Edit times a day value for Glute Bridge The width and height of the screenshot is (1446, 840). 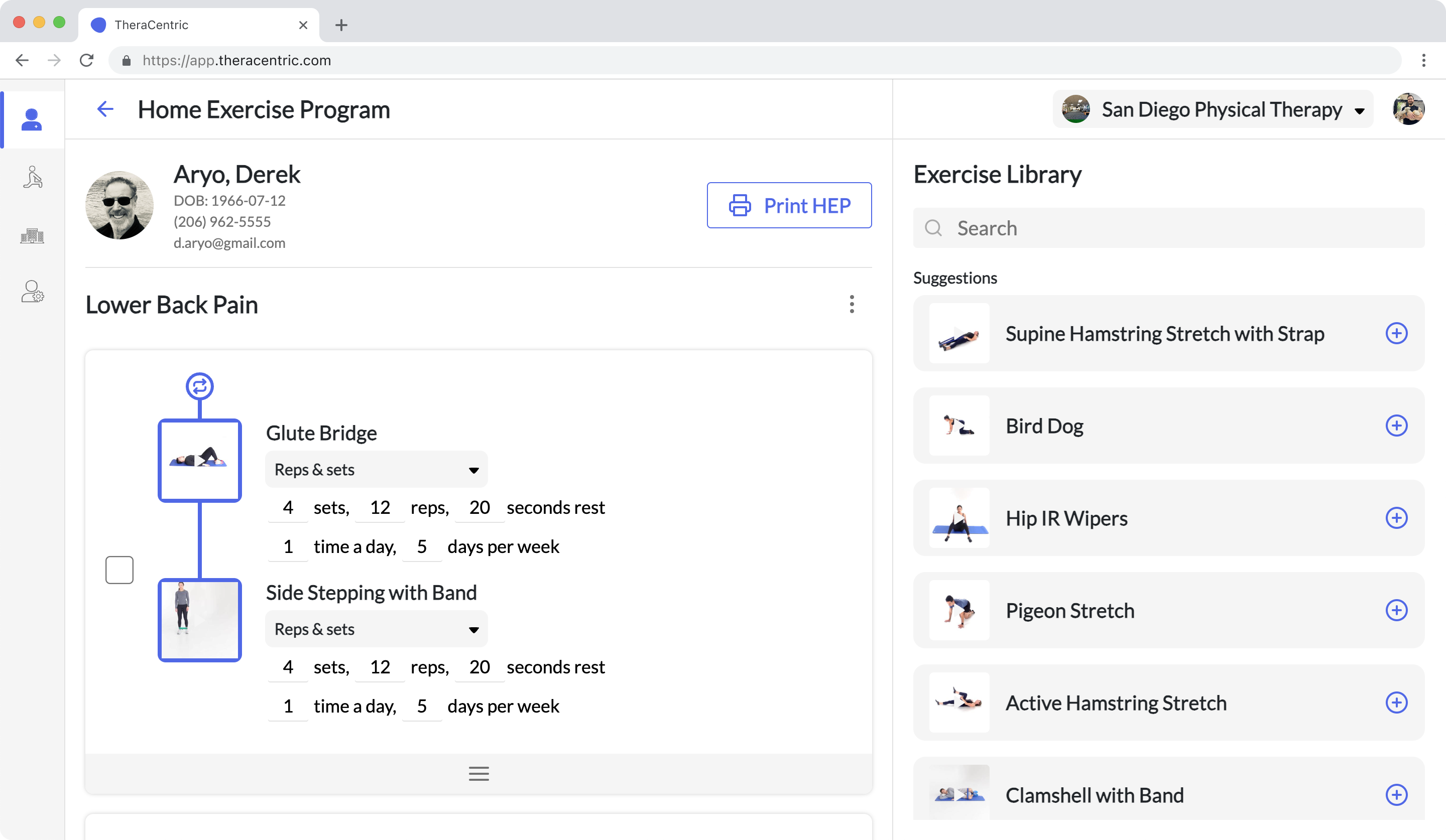pyautogui.click(x=288, y=546)
